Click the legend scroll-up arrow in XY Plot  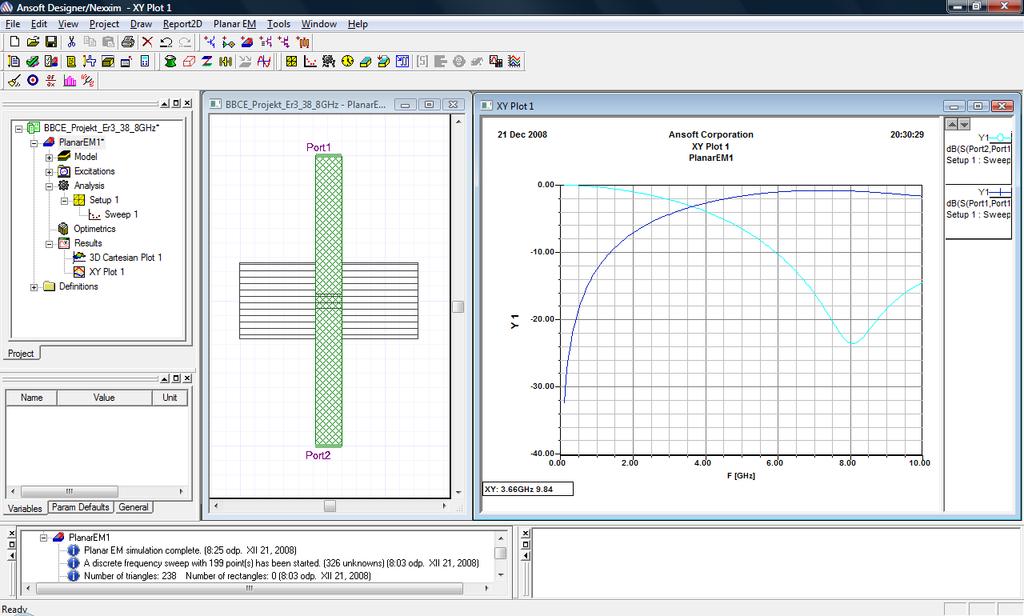(952, 124)
